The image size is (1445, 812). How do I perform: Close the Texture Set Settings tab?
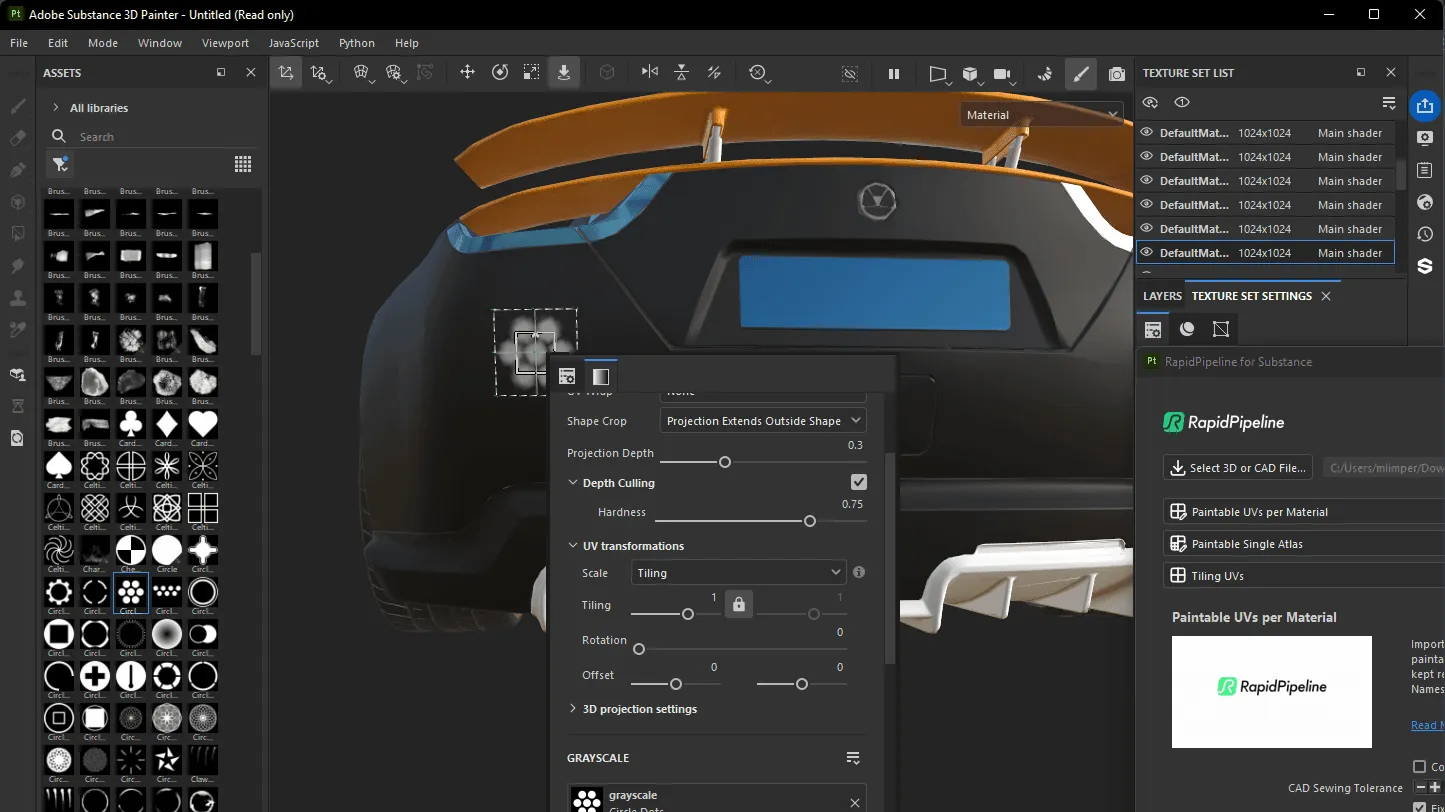click(x=1326, y=296)
